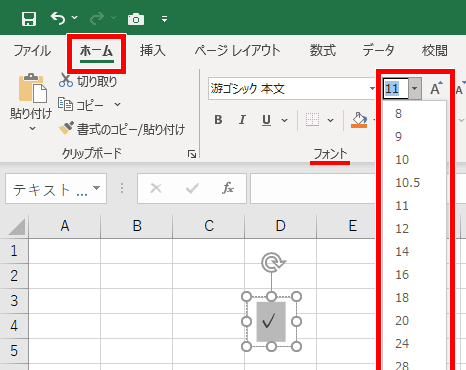Screen dimensions: 466x370
Task: Click the camera icon in the quick access toolbar
Action: 136,19
